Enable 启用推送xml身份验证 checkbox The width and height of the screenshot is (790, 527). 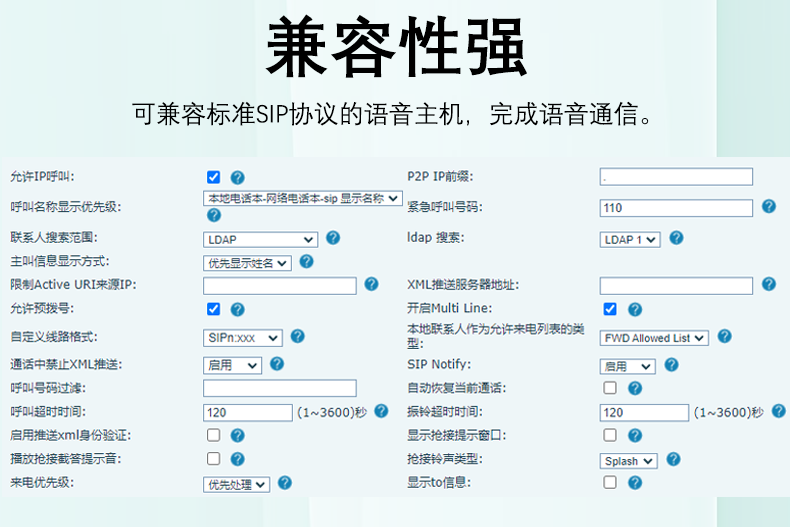213,435
